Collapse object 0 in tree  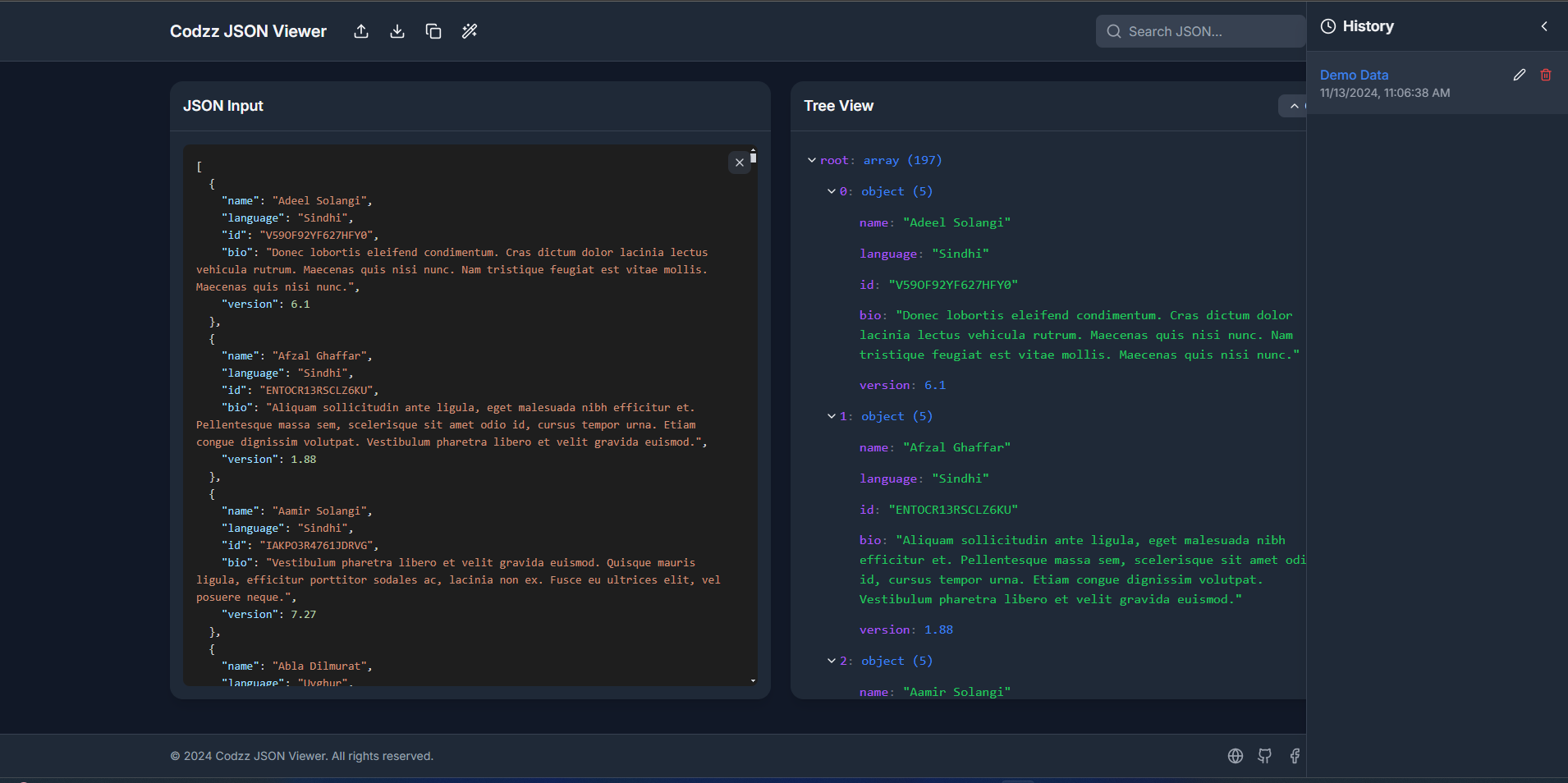(x=832, y=191)
